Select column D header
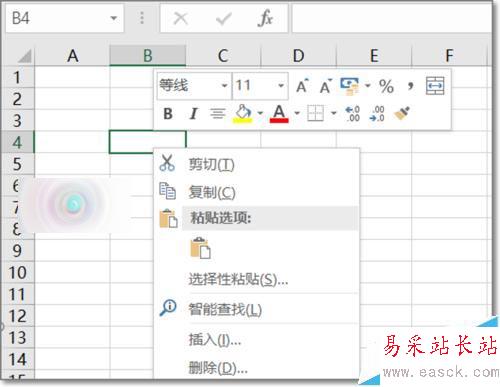The height and width of the screenshot is (387, 500). pyautogui.click(x=299, y=56)
